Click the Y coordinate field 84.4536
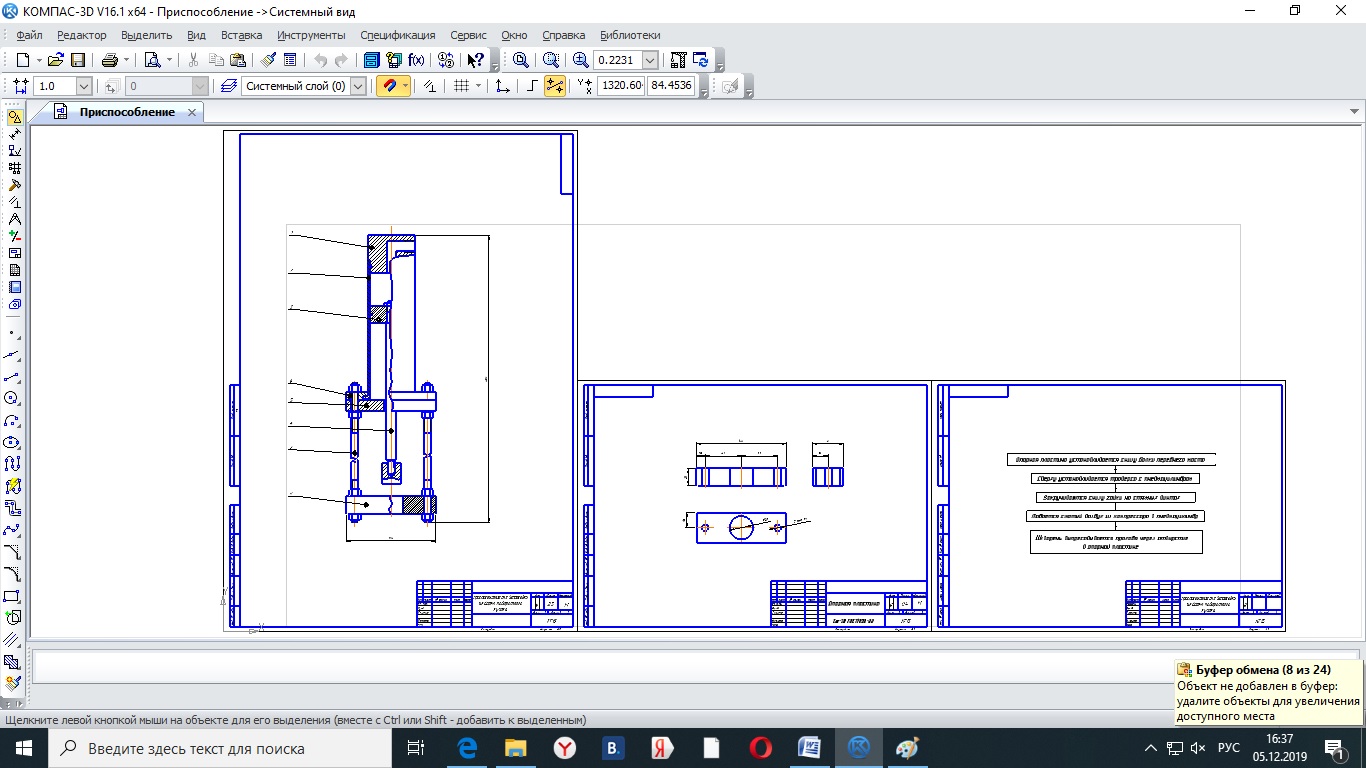1366x768 pixels. 671,86
